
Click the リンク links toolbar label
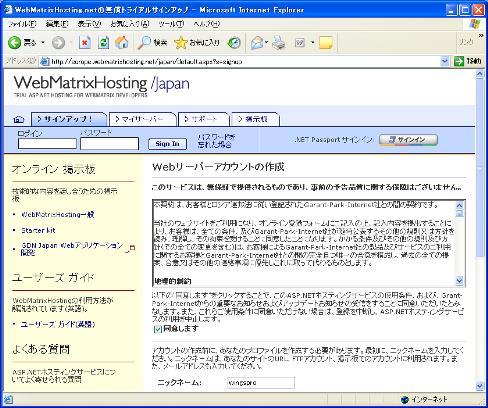coord(466,42)
